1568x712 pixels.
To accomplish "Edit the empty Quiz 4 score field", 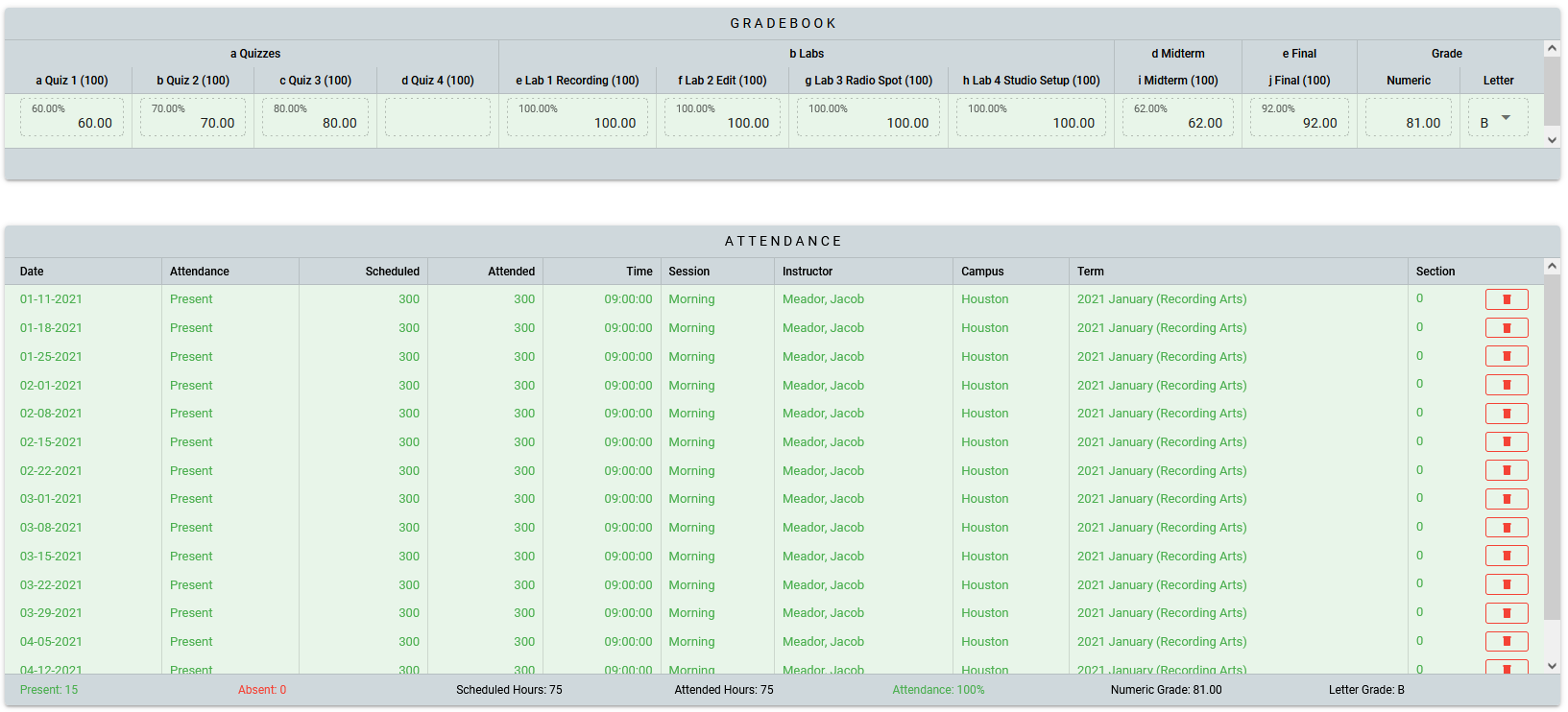I will [x=437, y=118].
